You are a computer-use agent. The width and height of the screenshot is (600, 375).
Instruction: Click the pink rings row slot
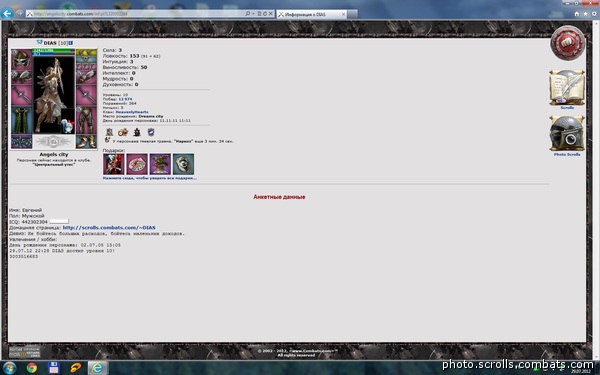(x=86, y=66)
